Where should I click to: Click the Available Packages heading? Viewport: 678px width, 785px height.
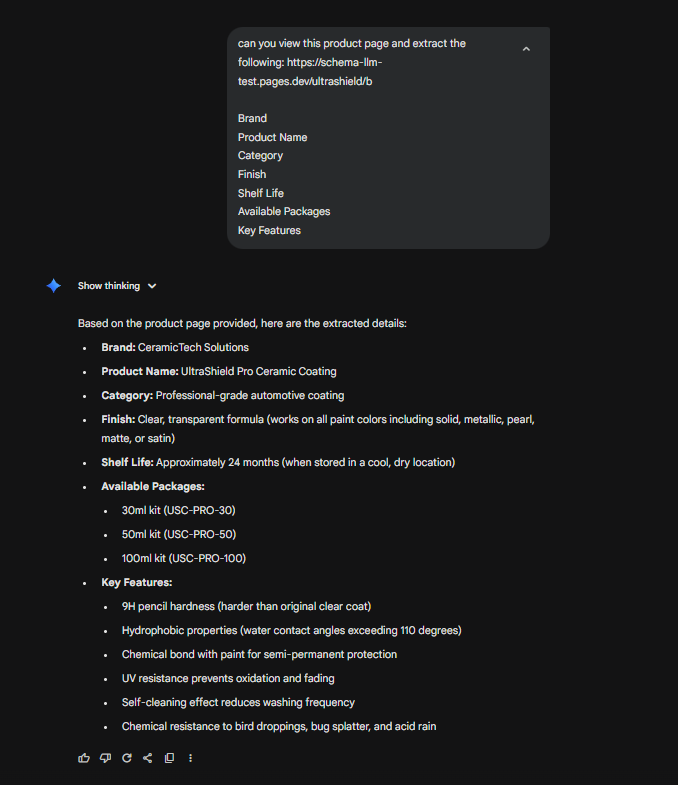[152, 486]
